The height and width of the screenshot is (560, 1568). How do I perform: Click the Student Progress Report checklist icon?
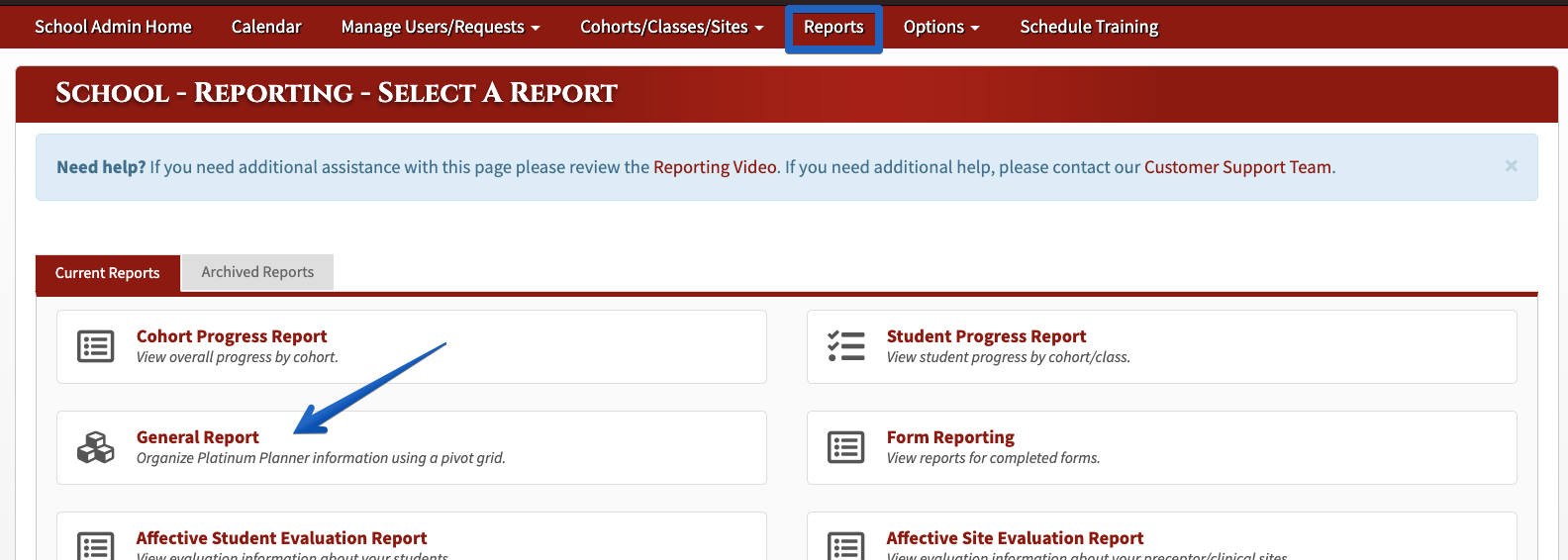(x=846, y=346)
